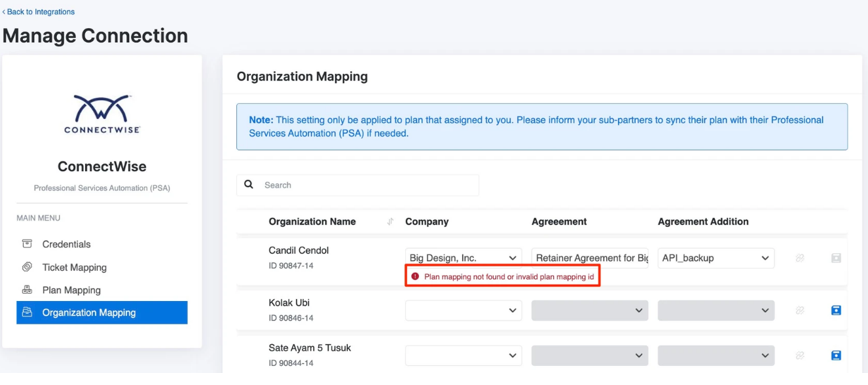Select the Organization Mapping menu item
Screen dimensions: 868x385
[x=102, y=312]
